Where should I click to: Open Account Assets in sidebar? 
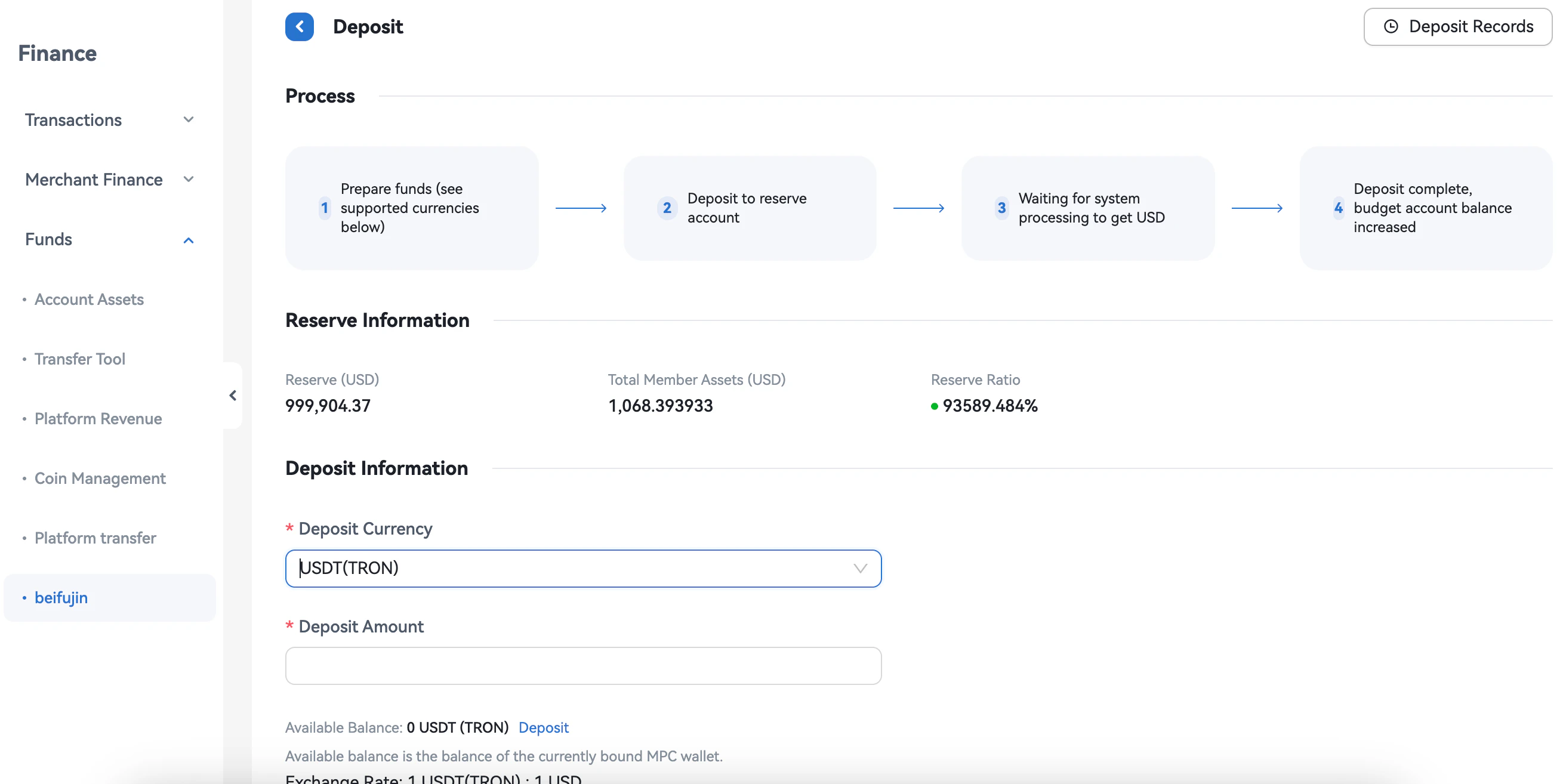tap(90, 300)
